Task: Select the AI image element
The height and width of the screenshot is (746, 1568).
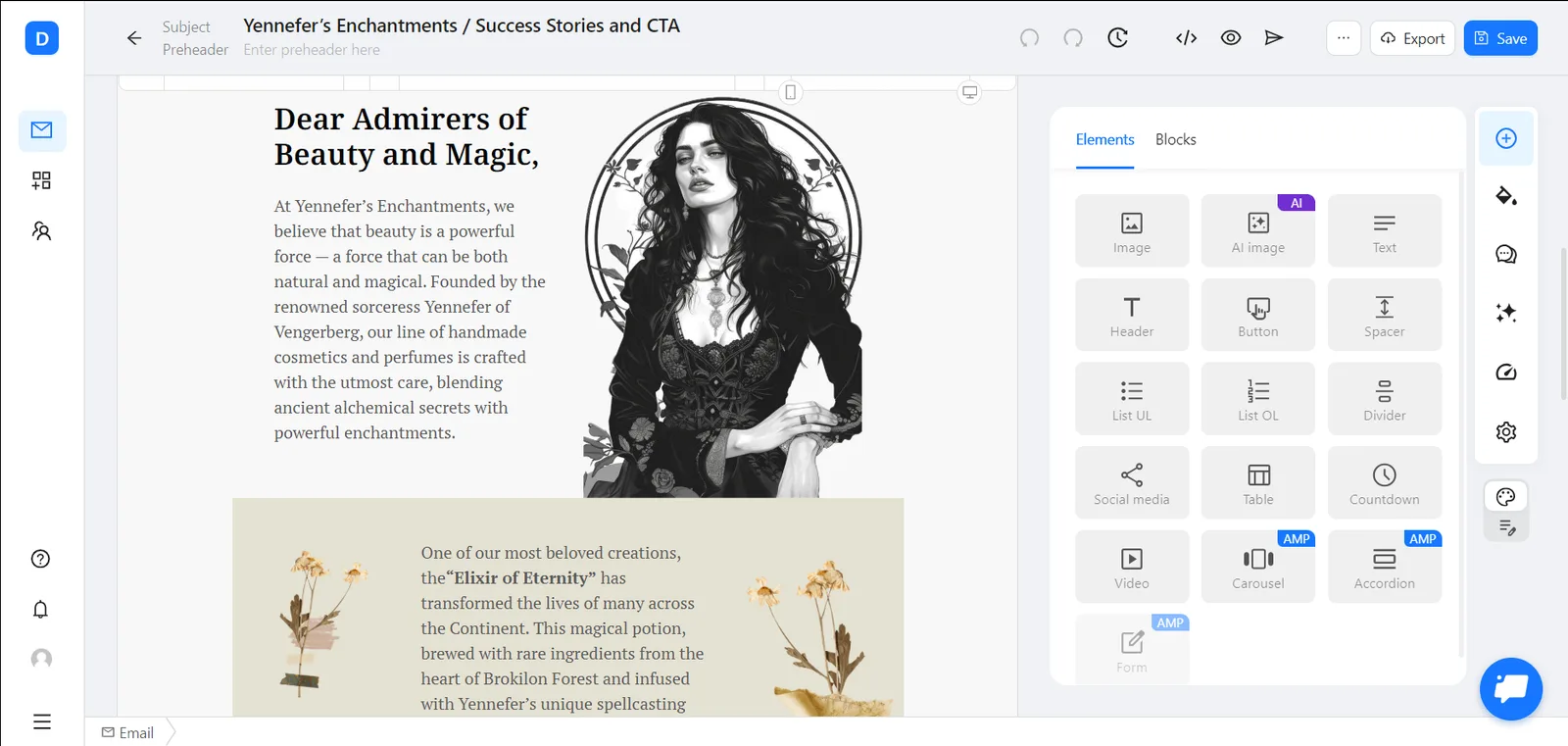Action: (x=1258, y=230)
